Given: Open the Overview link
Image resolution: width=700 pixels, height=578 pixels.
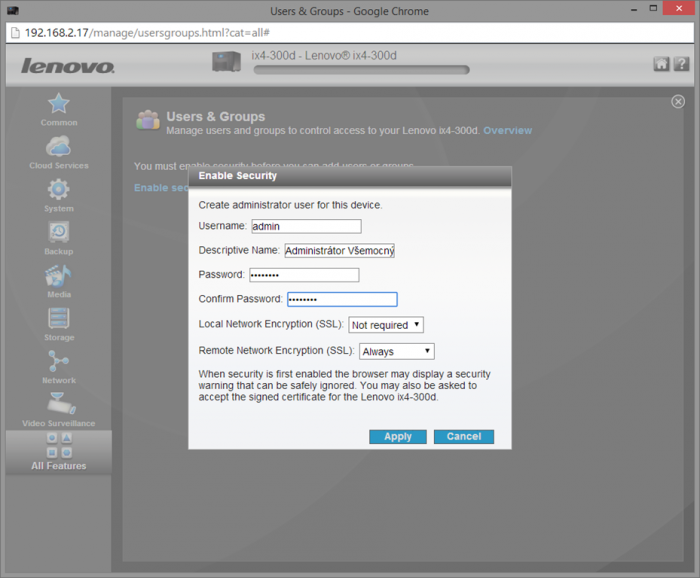Looking at the screenshot, I should (508, 131).
